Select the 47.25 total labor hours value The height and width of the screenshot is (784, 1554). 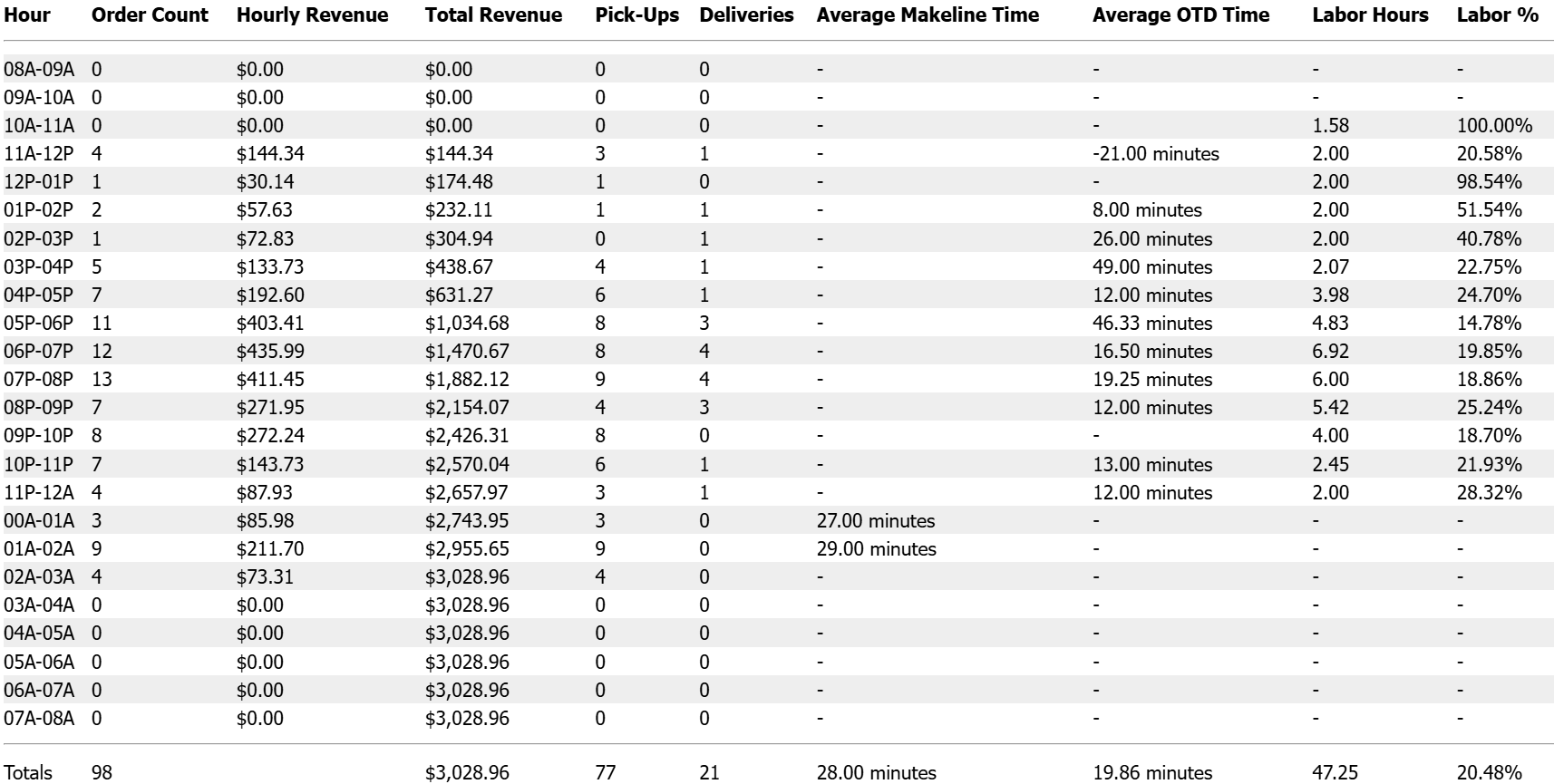[1335, 772]
